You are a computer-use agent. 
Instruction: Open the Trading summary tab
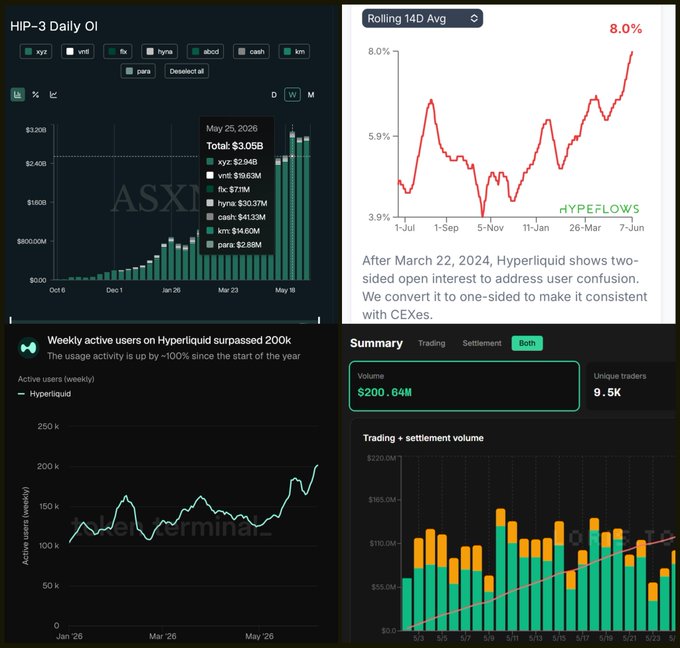432,343
